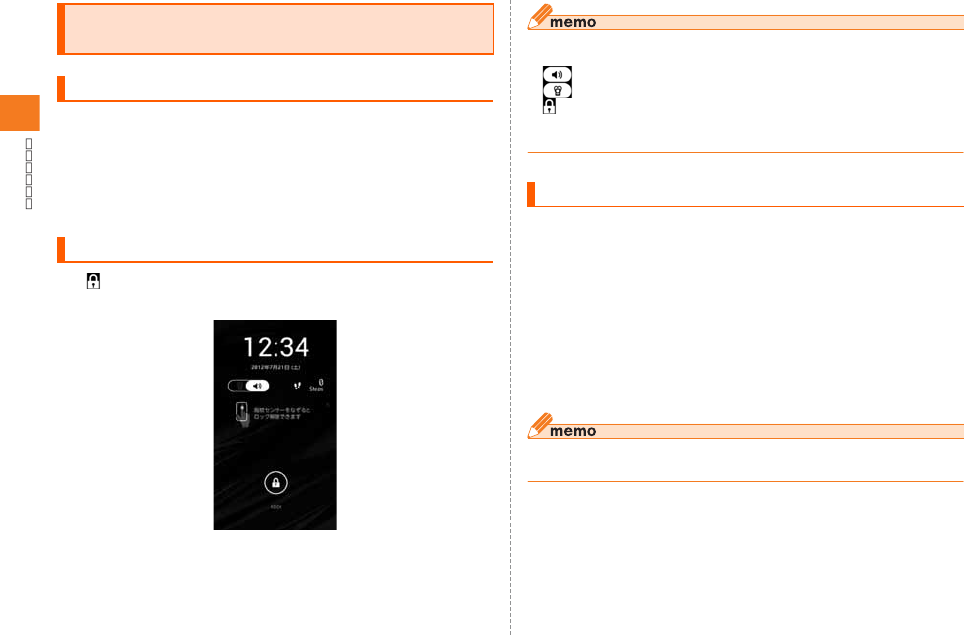Screen dimensions: 964x635
Task: Select the orange chapter tab on left edge
Action: 20,112
